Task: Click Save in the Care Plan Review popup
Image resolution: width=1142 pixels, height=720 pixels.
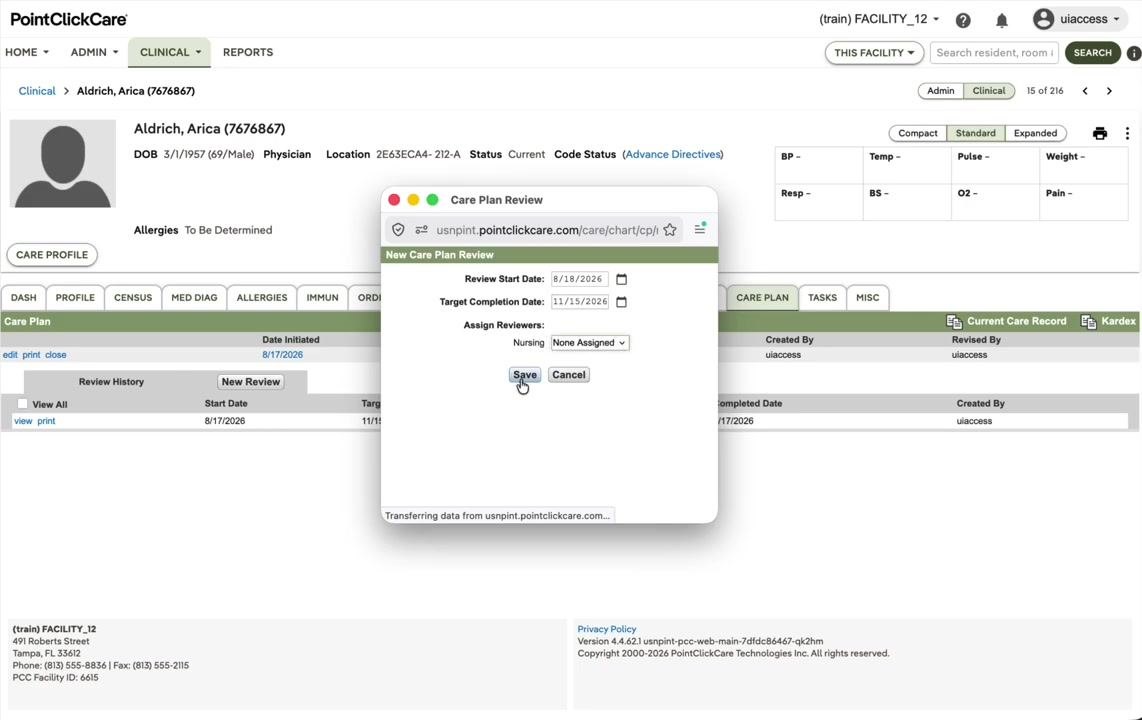Action: tap(524, 375)
